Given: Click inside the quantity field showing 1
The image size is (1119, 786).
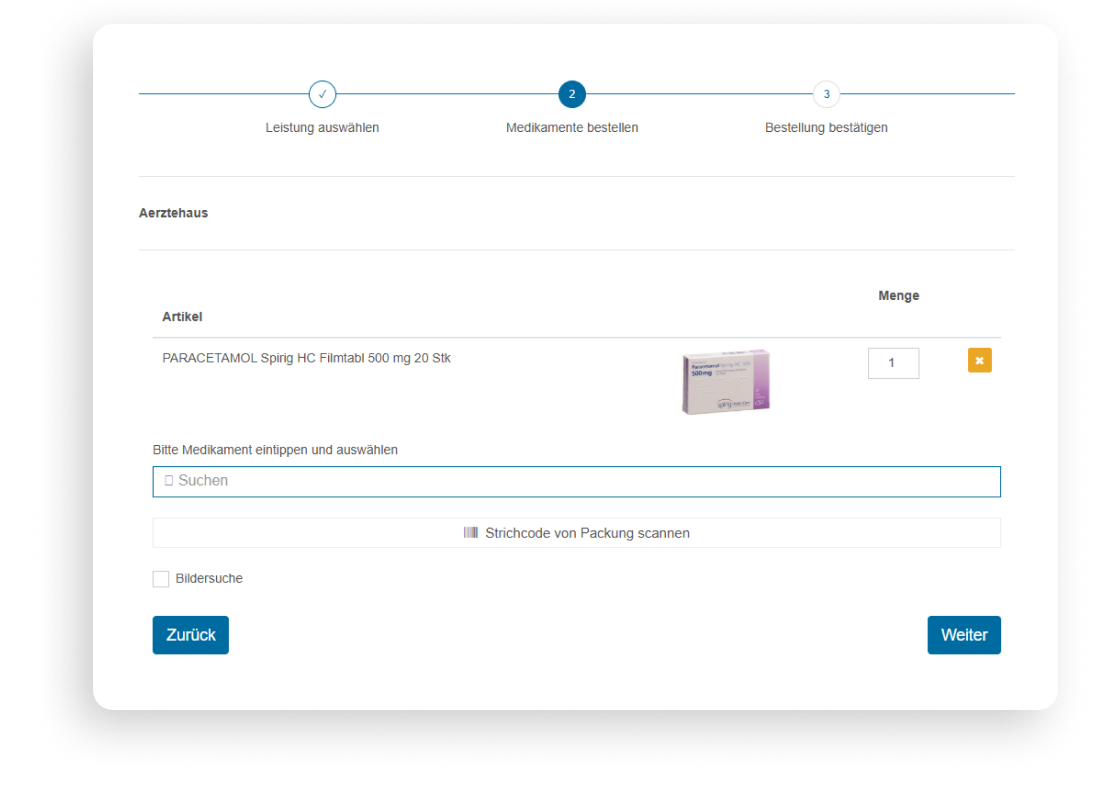Looking at the screenshot, I should tap(892, 362).
